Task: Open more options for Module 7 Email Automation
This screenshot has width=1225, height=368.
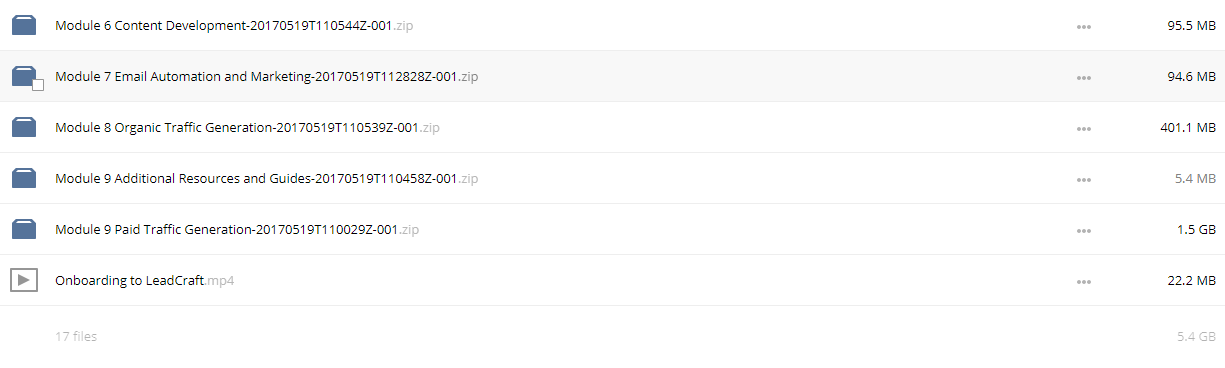Action: point(1084,78)
